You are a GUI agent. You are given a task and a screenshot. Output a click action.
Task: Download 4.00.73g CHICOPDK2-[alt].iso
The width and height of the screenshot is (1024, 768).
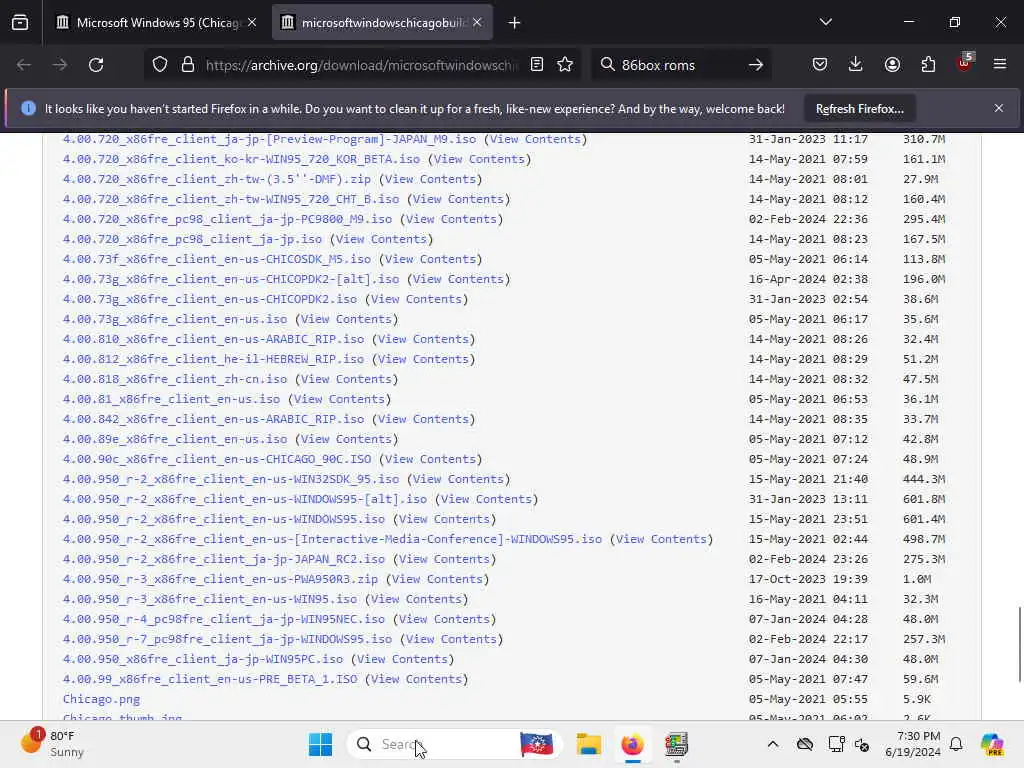click(231, 279)
